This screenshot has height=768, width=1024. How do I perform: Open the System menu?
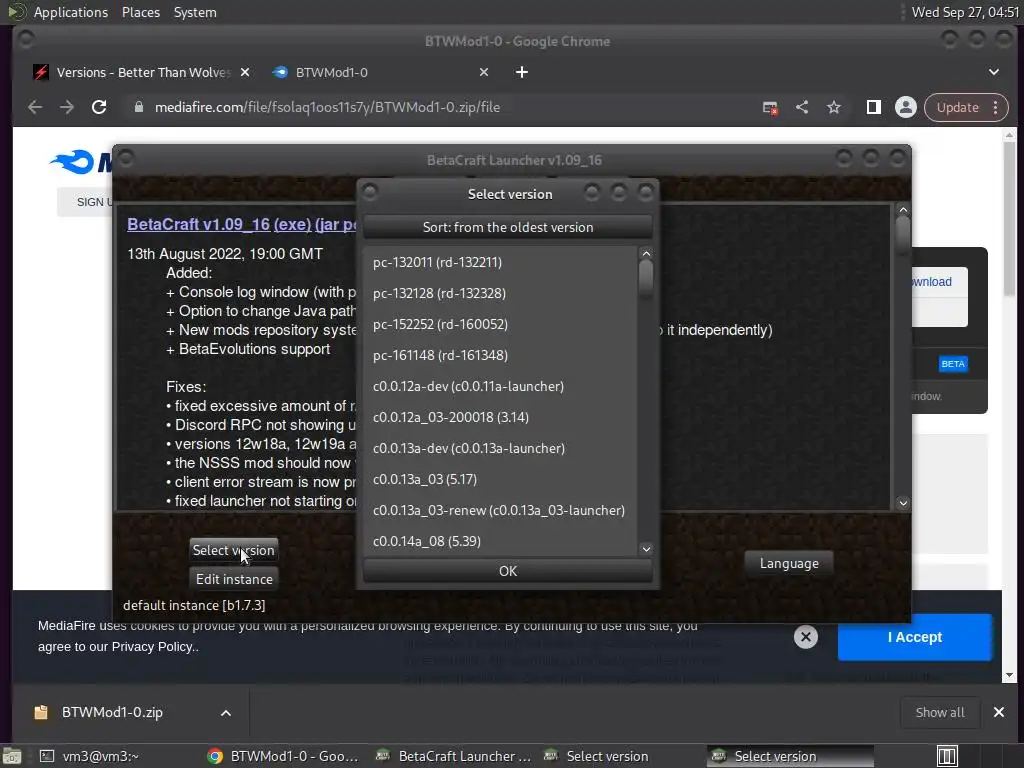click(195, 12)
